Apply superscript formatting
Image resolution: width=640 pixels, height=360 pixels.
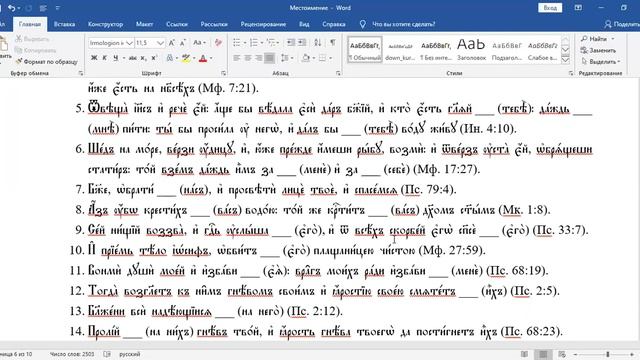pyautogui.click(x=154, y=58)
